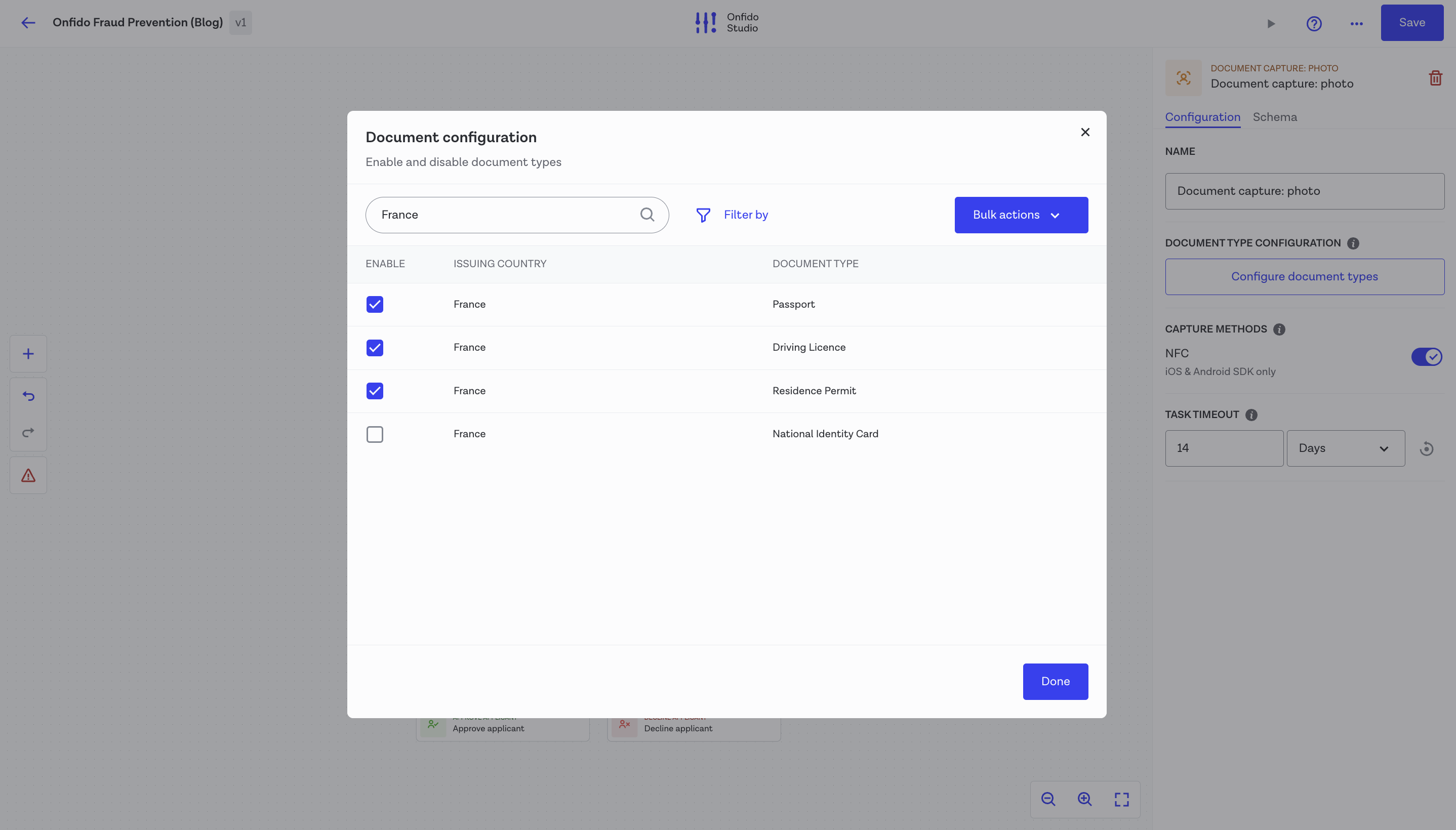Screen dimensions: 1456x830
Task: Click the timeout value field showing 14
Action: (x=1224, y=448)
